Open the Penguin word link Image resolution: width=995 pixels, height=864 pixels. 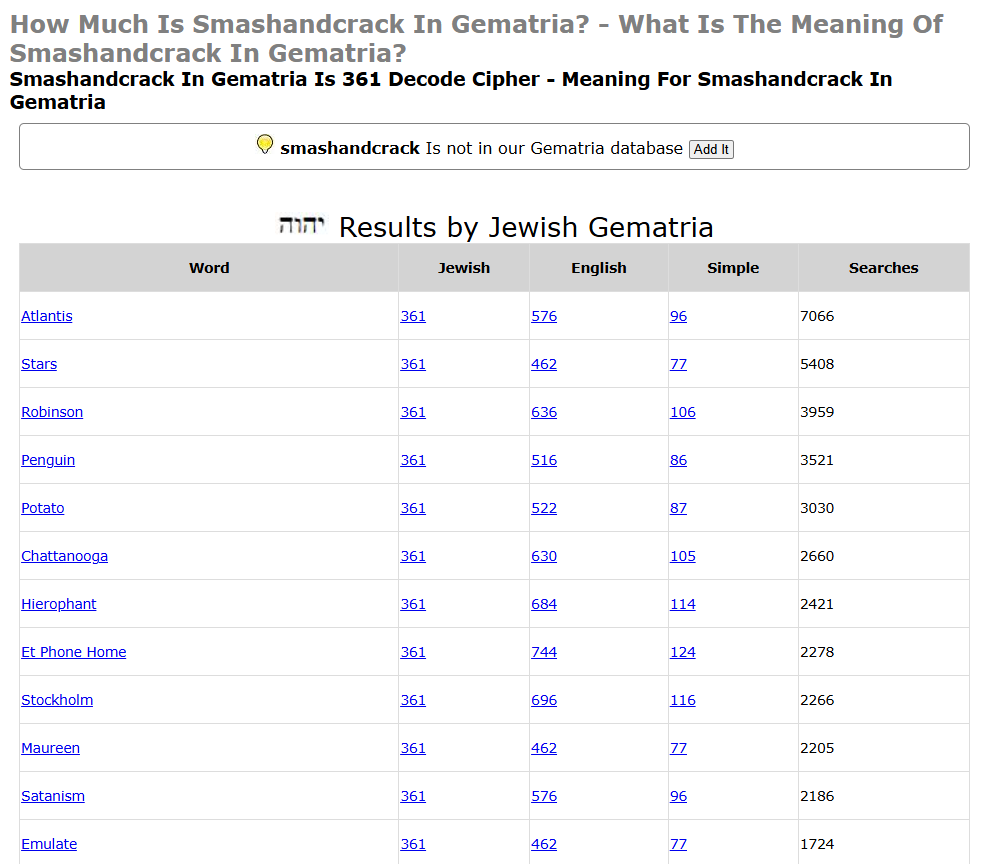48,461
